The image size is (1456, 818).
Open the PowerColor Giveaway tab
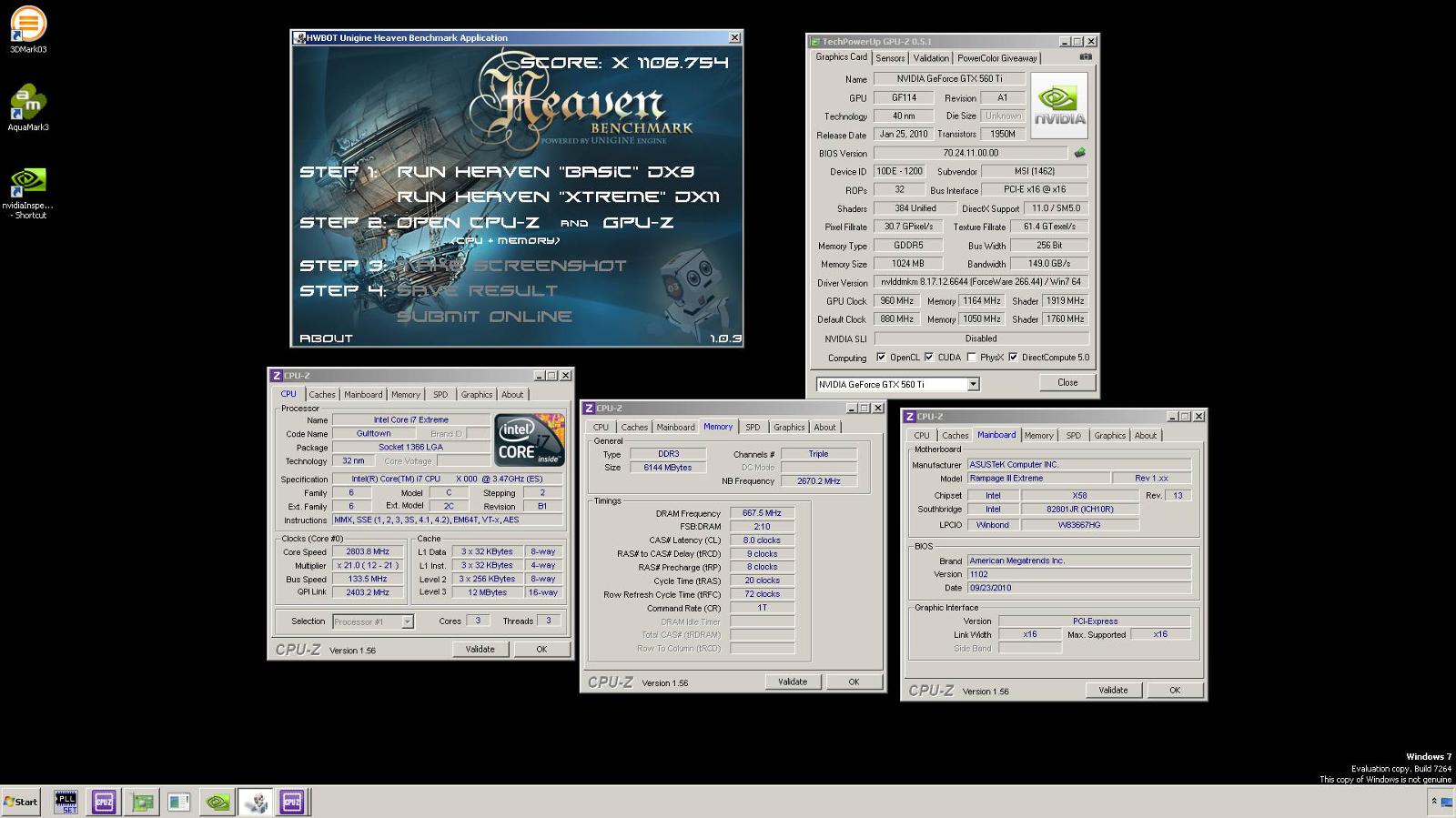(x=997, y=57)
